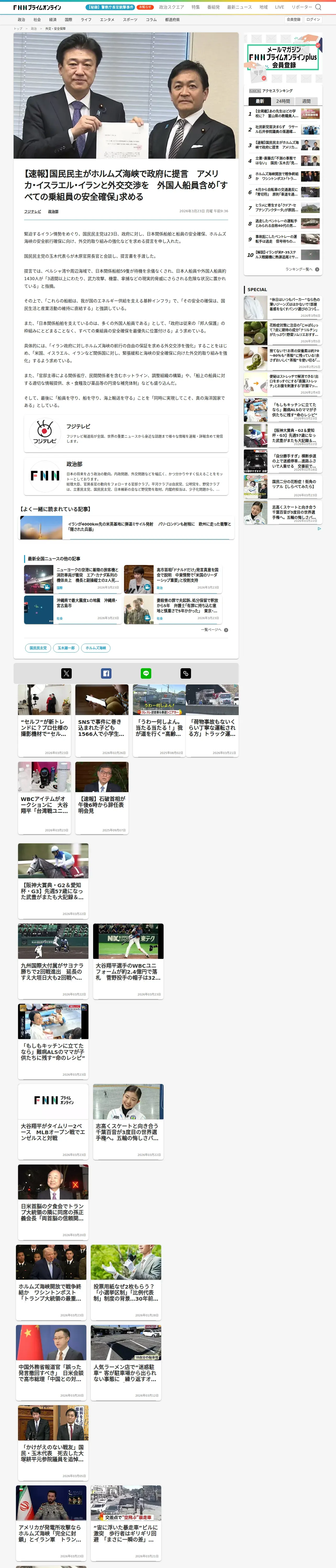
Task: Open 特集 in the top menu
Action: (196, 7)
